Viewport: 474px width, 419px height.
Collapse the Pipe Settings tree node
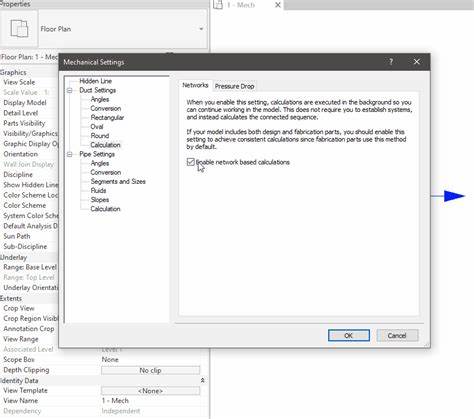click(x=70, y=154)
